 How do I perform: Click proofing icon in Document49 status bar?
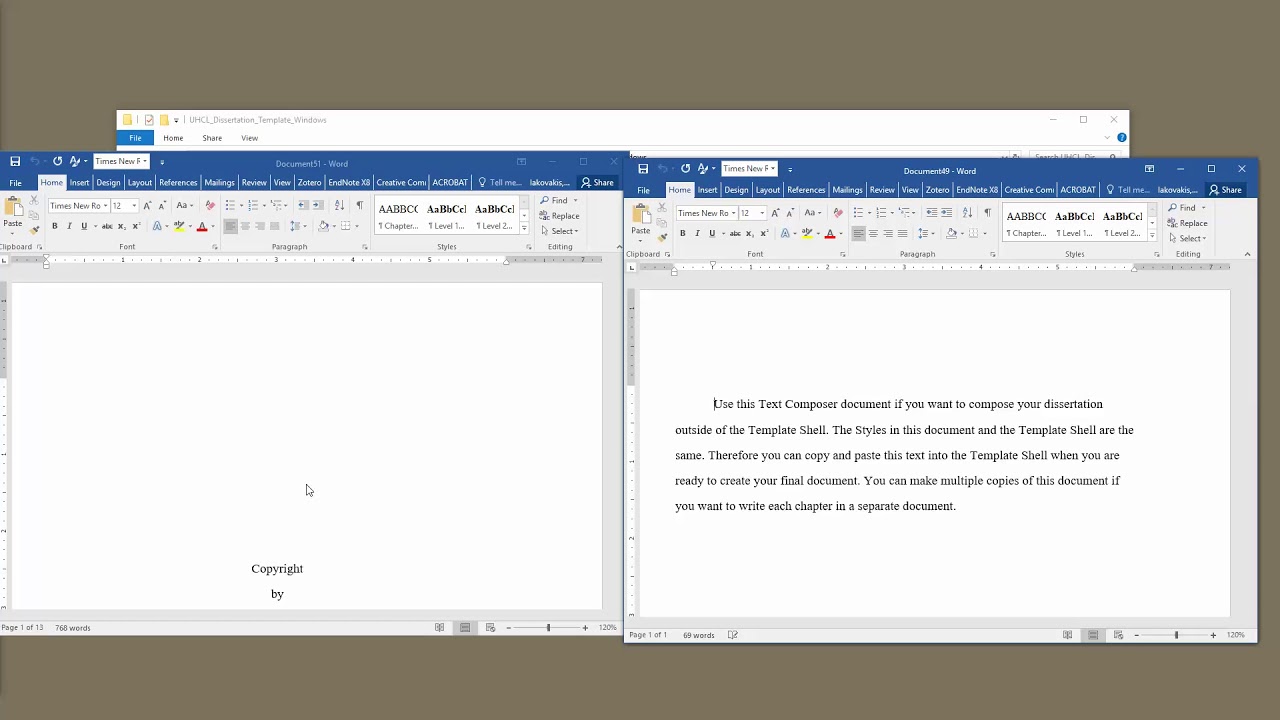pos(733,635)
